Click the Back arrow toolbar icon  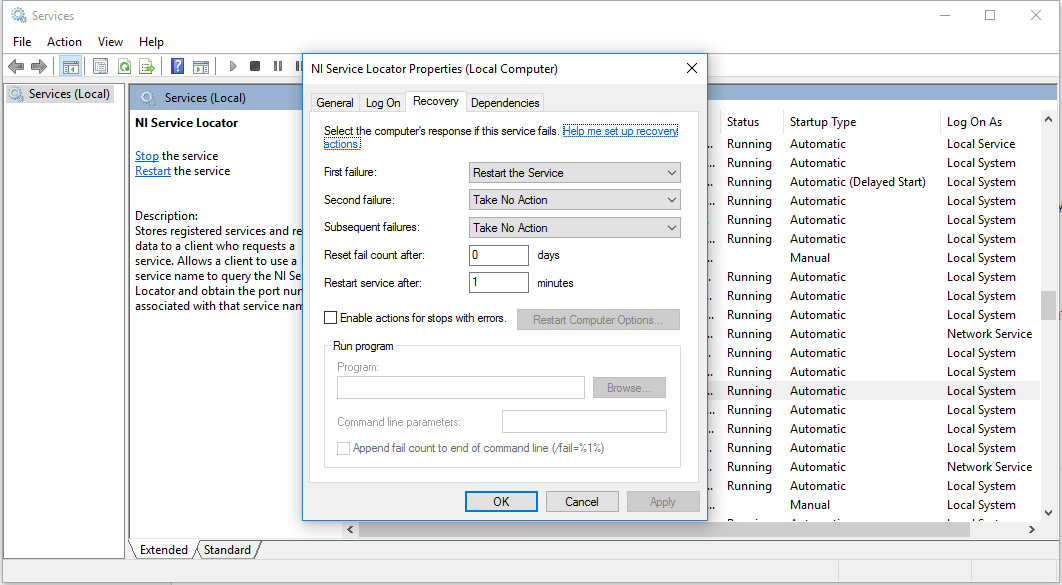point(16,66)
